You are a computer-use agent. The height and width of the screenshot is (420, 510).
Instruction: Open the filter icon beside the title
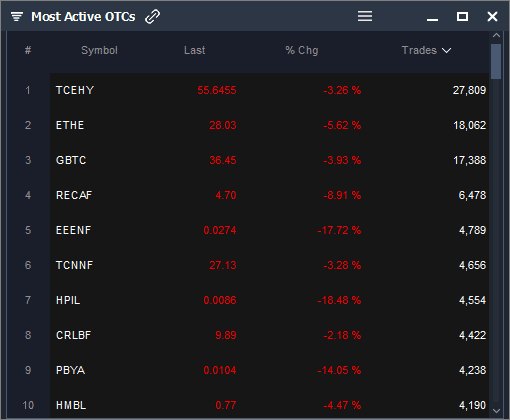pos(17,16)
